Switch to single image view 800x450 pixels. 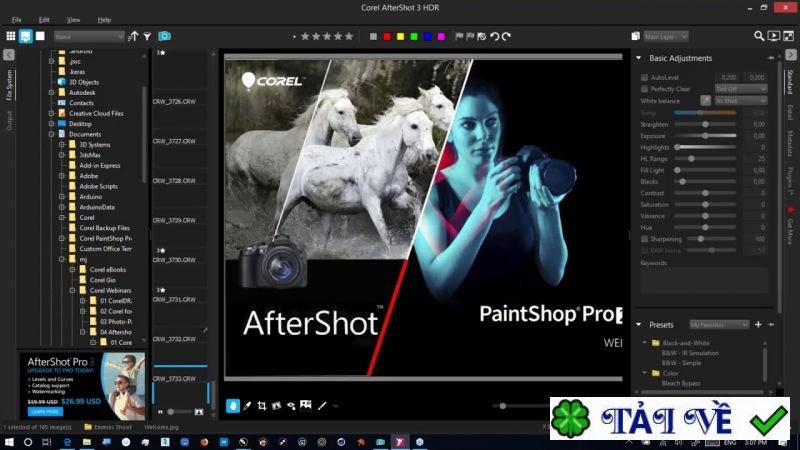pos(40,36)
